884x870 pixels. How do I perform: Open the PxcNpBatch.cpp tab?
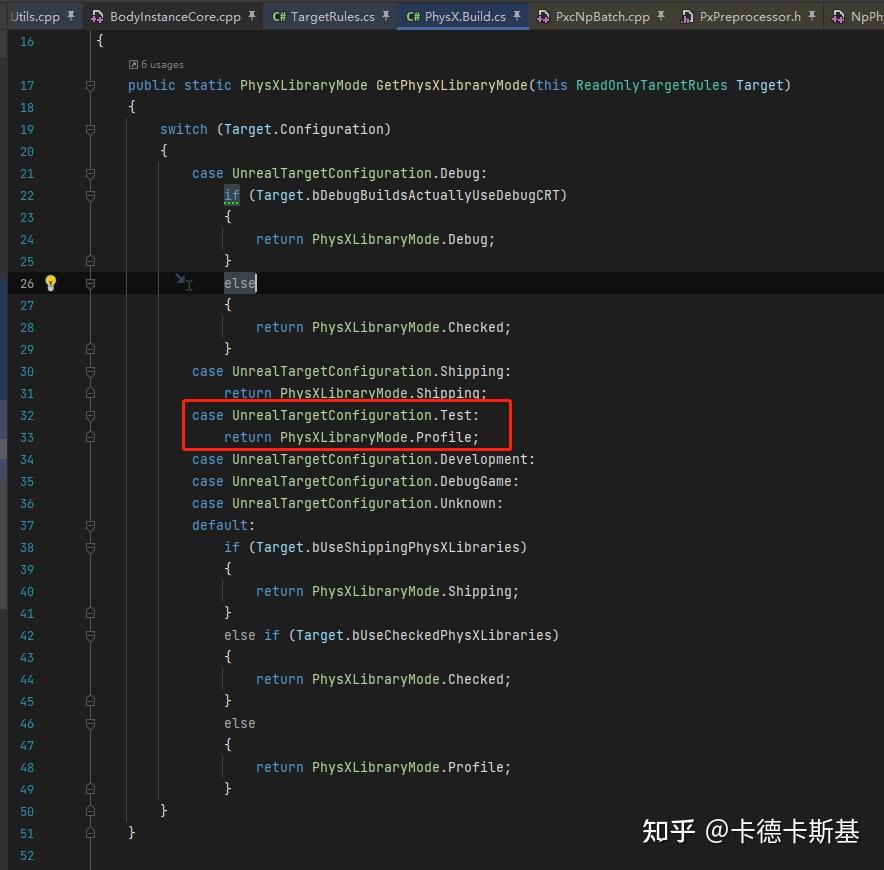[601, 16]
